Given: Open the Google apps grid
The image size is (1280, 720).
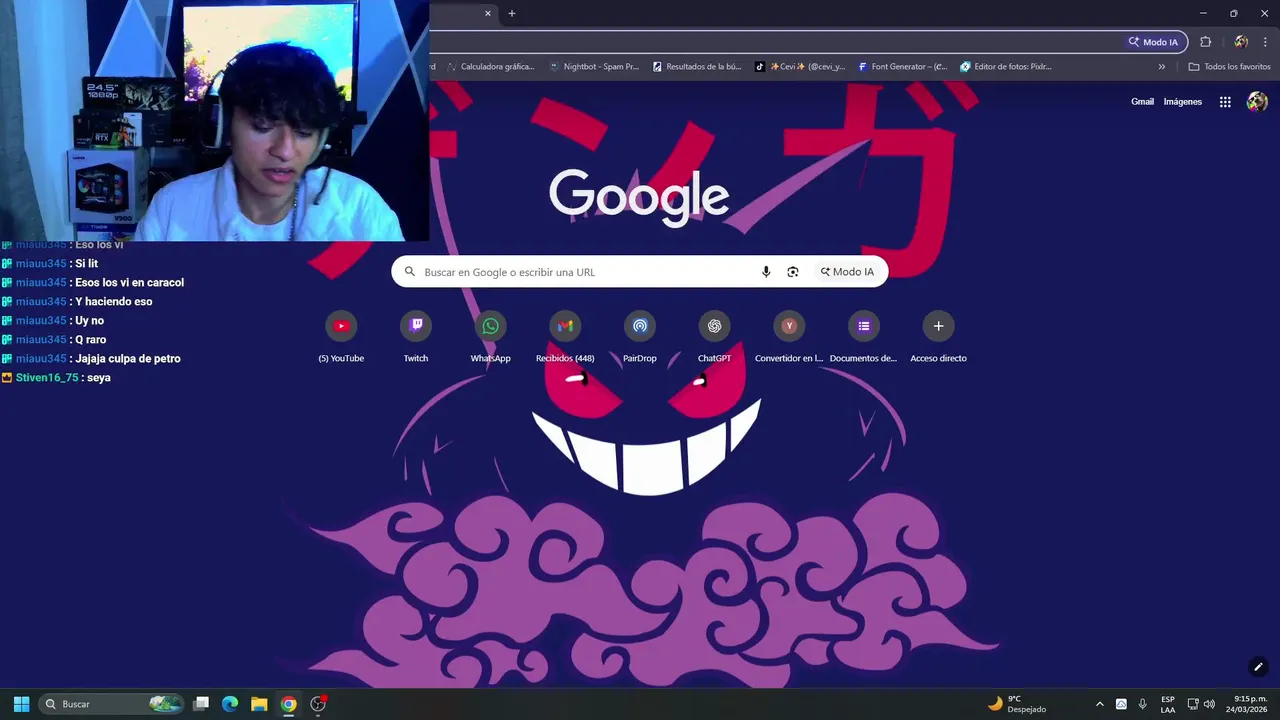Looking at the screenshot, I should [x=1225, y=102].
